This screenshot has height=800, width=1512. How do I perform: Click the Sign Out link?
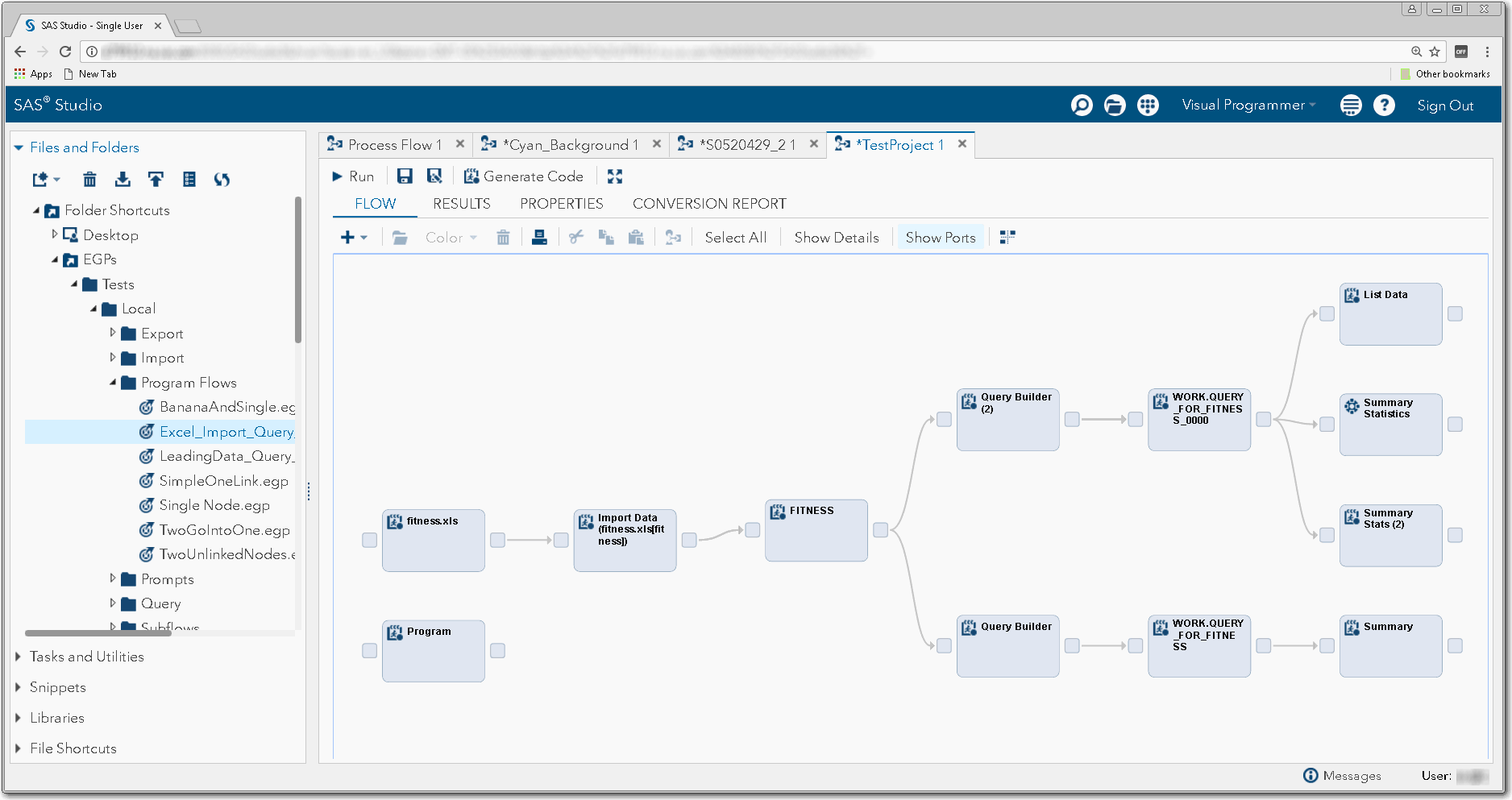coord(1444,106)
